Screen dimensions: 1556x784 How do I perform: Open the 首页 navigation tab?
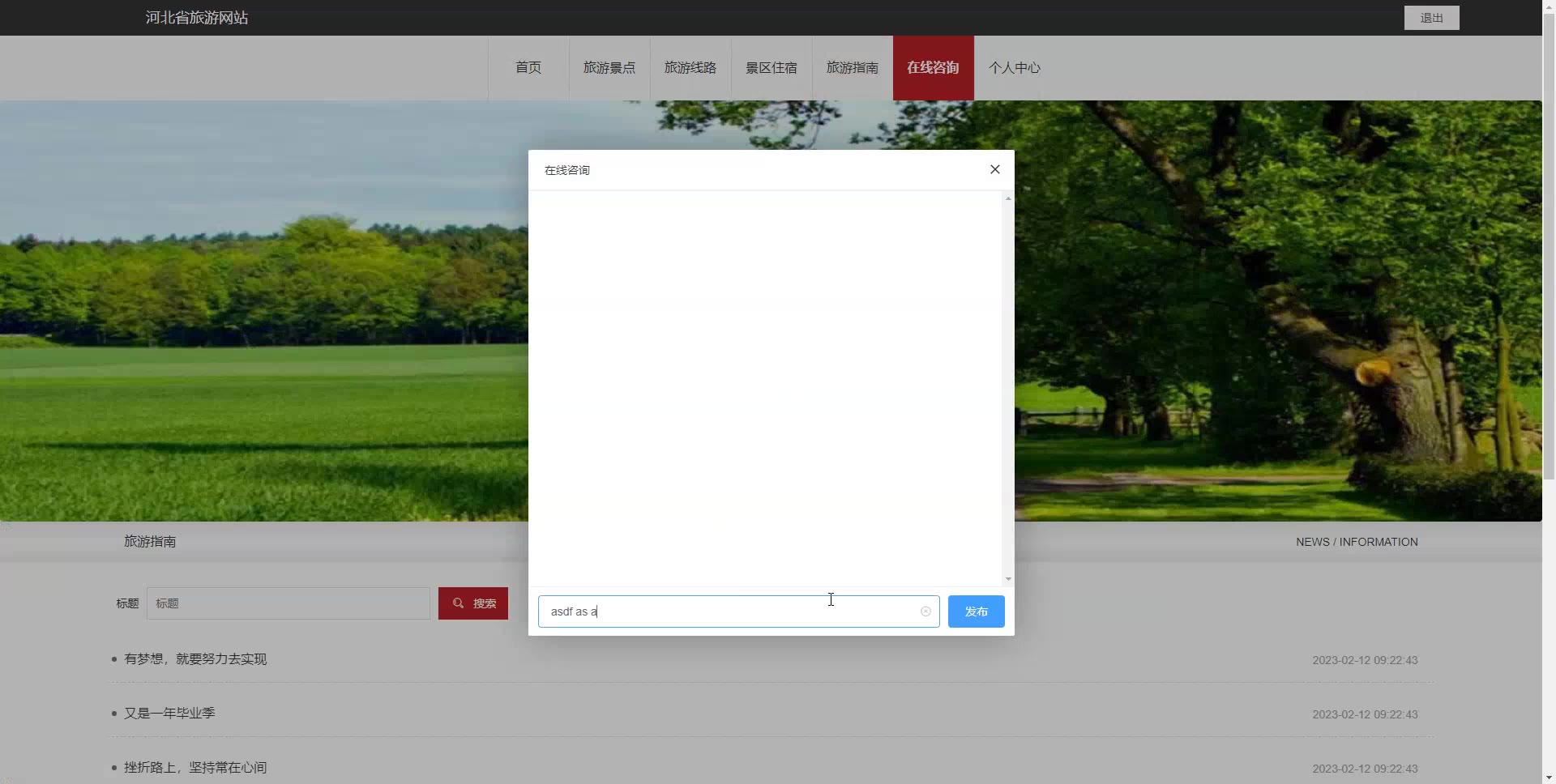tap(528, 68)
